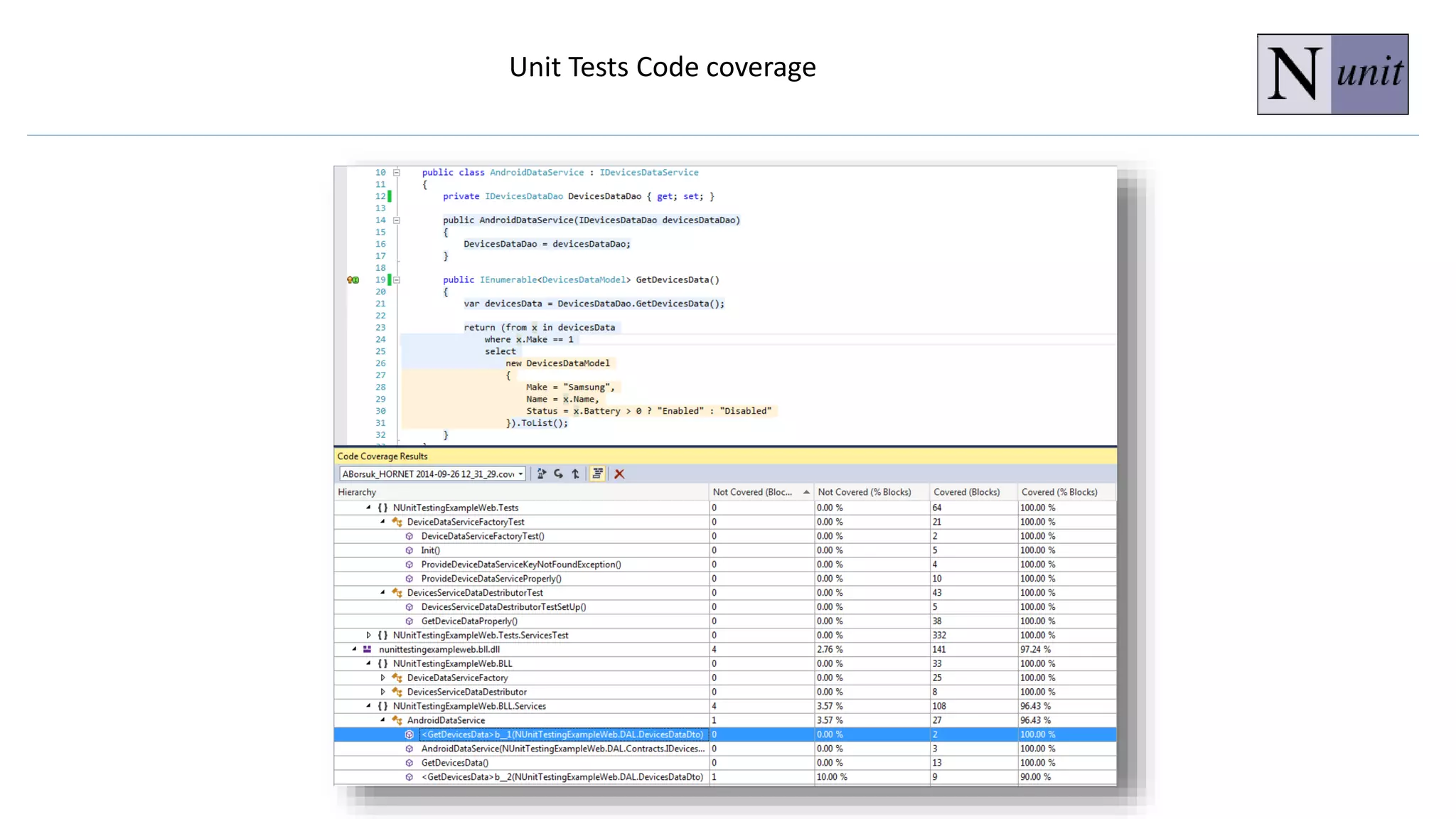Click the DeviceDataServiceFactory class icon

[x=397, y=678]
